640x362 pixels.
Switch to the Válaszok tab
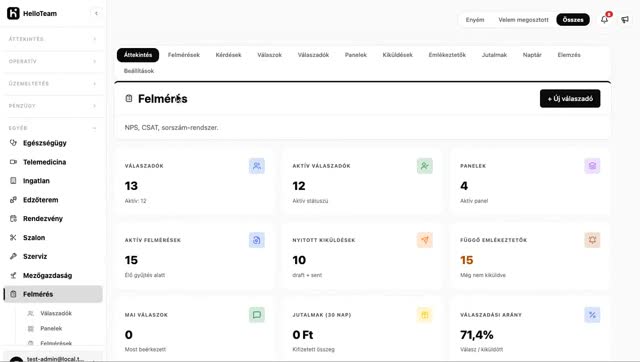[x=269, y=55]
